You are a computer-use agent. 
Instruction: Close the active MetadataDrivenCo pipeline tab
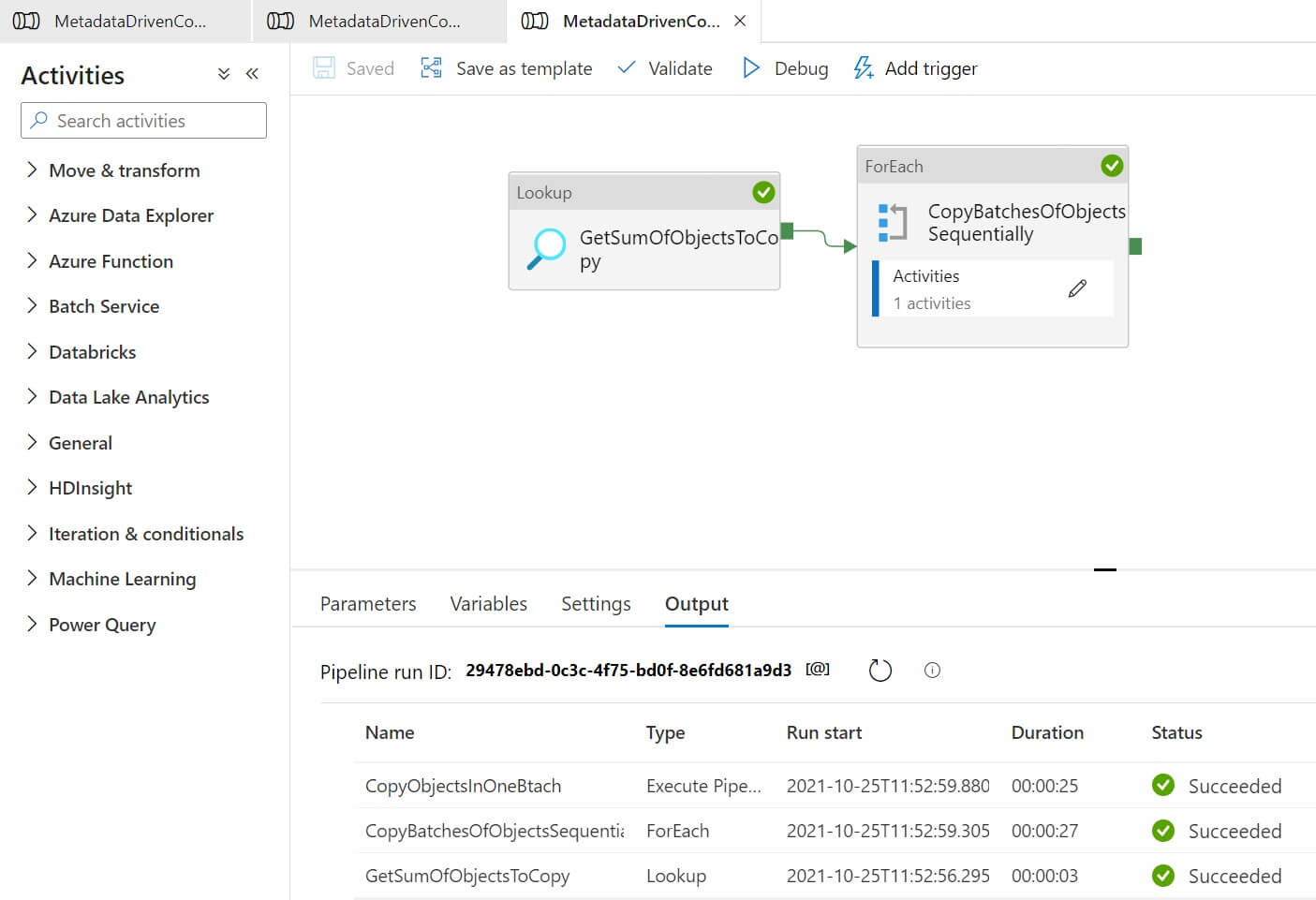[740, 21]
